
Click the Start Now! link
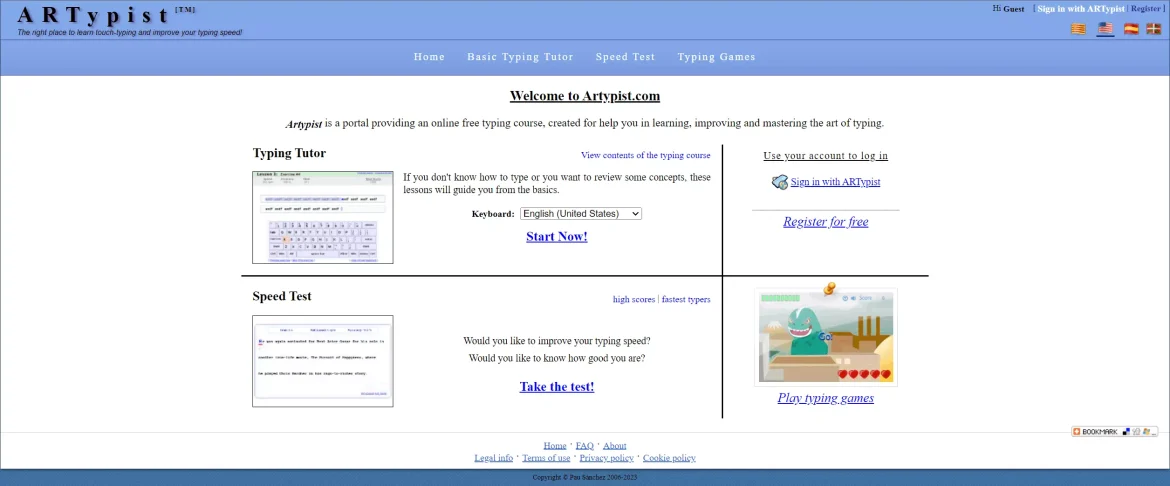pos(557,237)
